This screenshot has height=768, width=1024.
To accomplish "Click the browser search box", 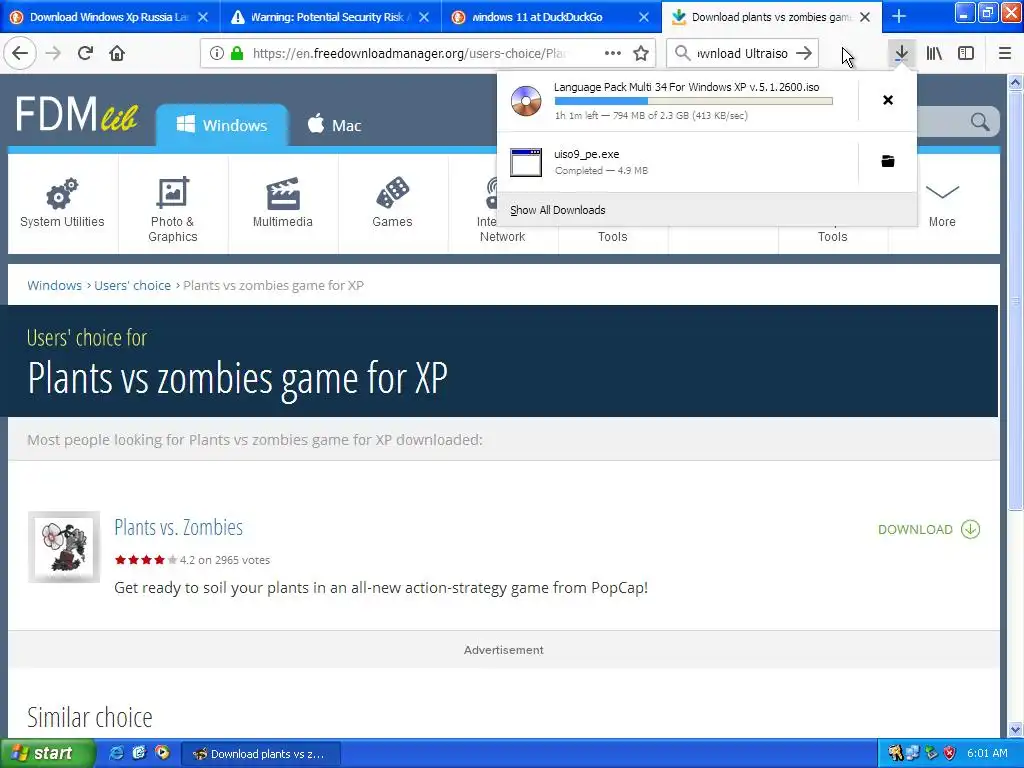I will click(x=742, y=53).
